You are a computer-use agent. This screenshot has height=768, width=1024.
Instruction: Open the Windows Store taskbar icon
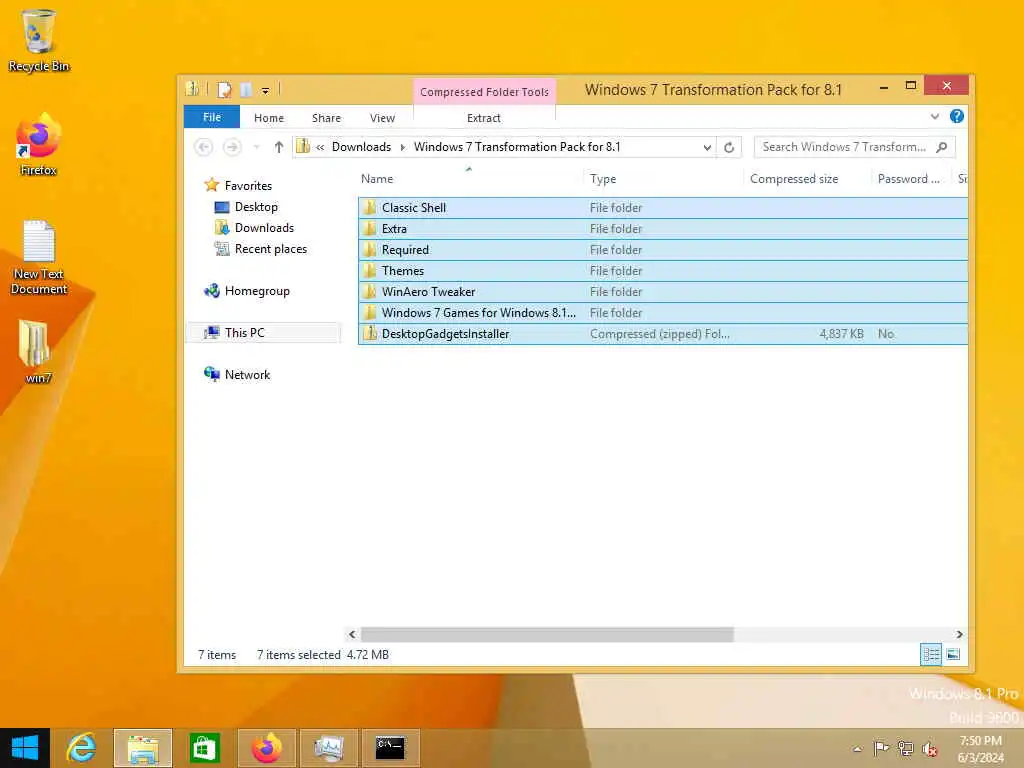coord(204,748)
